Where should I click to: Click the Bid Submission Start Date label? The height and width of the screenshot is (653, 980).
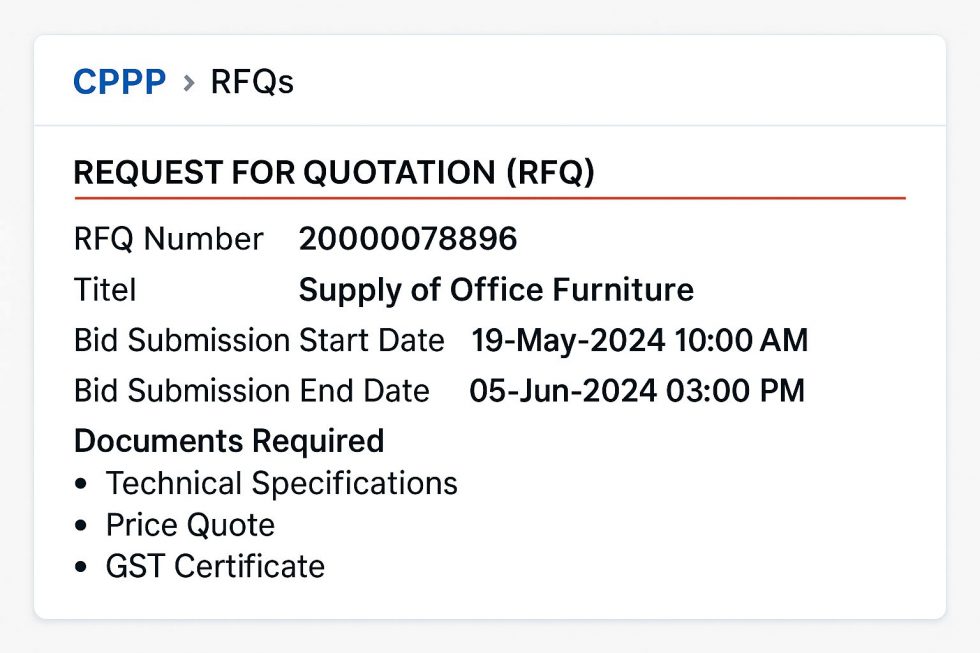pyautogui.click(x=258, y=340)
